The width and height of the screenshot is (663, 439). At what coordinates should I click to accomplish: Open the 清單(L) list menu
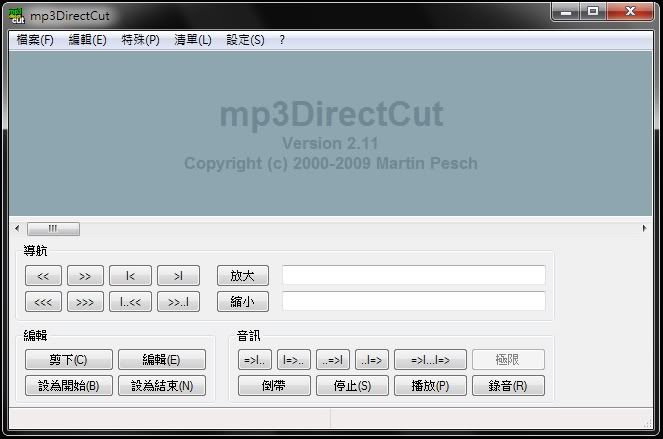coord(193,40)
